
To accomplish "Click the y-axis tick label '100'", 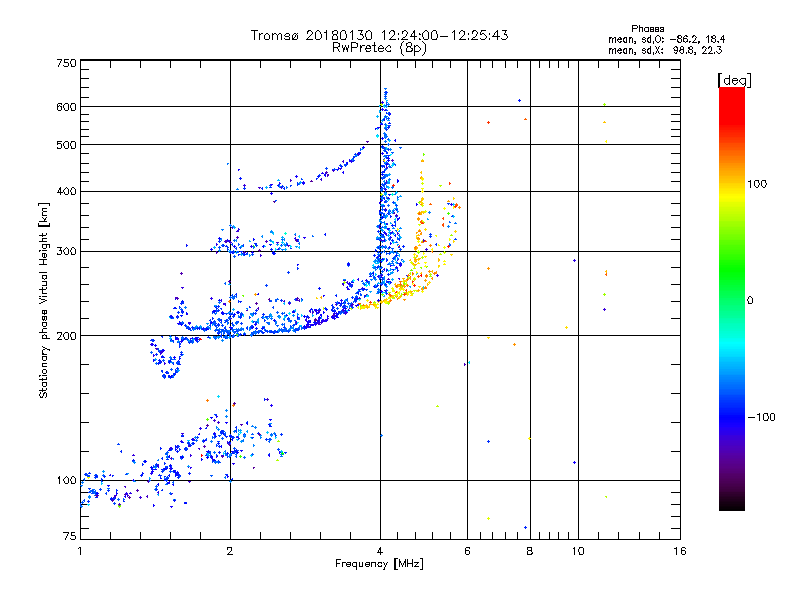I will [66, 481].
